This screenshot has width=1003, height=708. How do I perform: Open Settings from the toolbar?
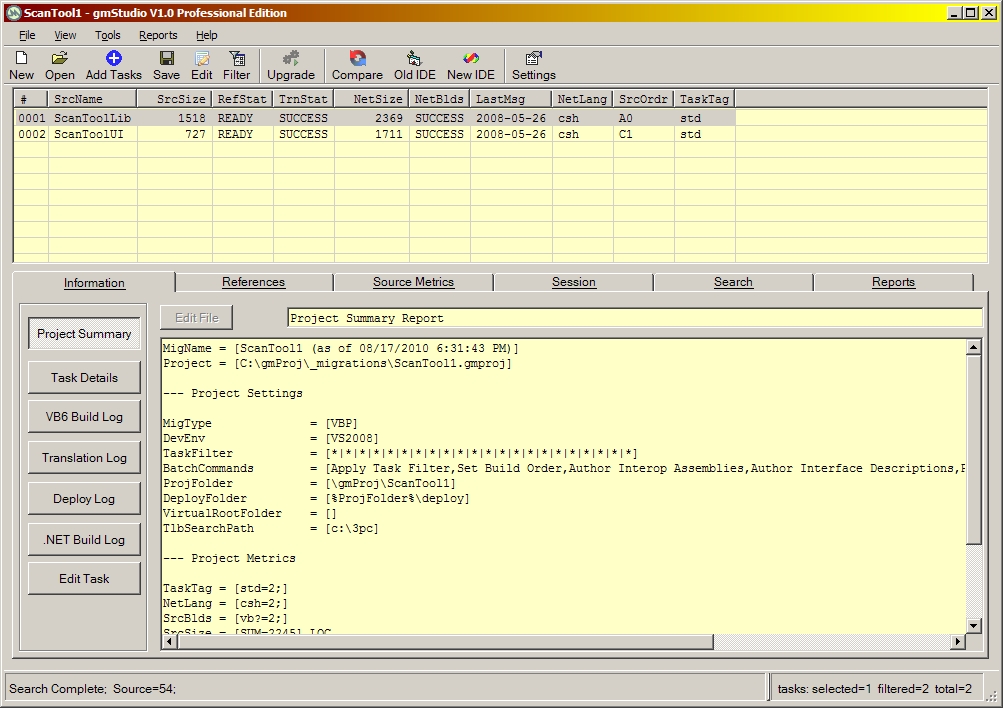(533, 59)
